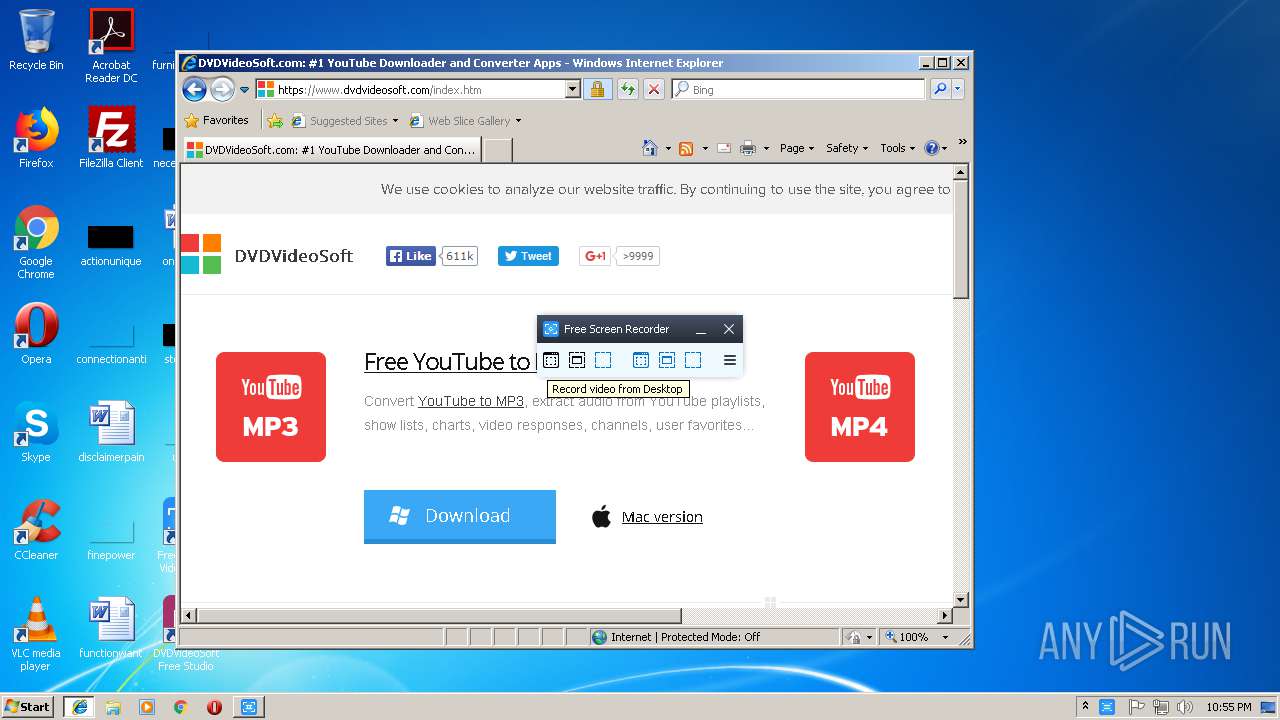Viewport: 1280px width, 720px height.
Task: Open the Page menu
Action: 797,148
